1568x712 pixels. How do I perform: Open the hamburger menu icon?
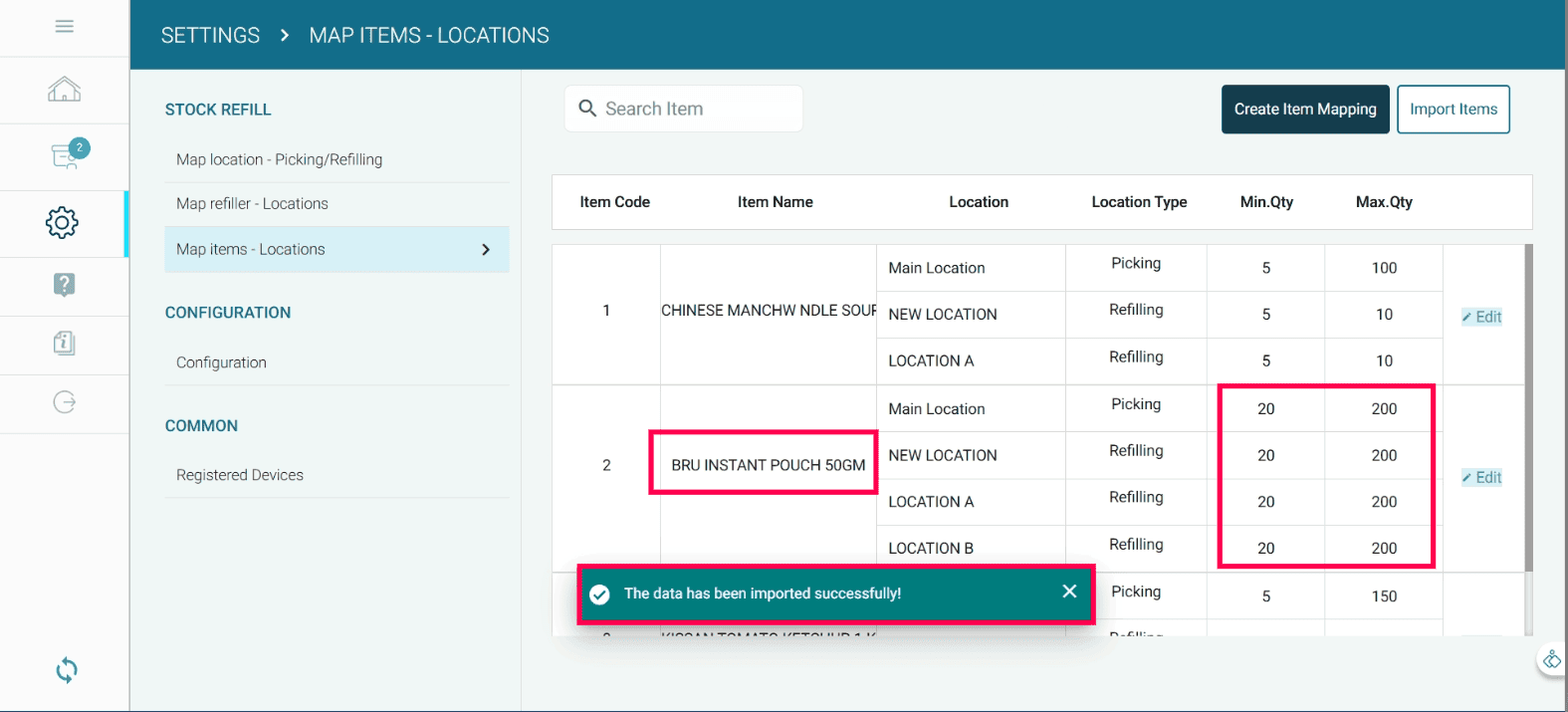coord(64,26)
